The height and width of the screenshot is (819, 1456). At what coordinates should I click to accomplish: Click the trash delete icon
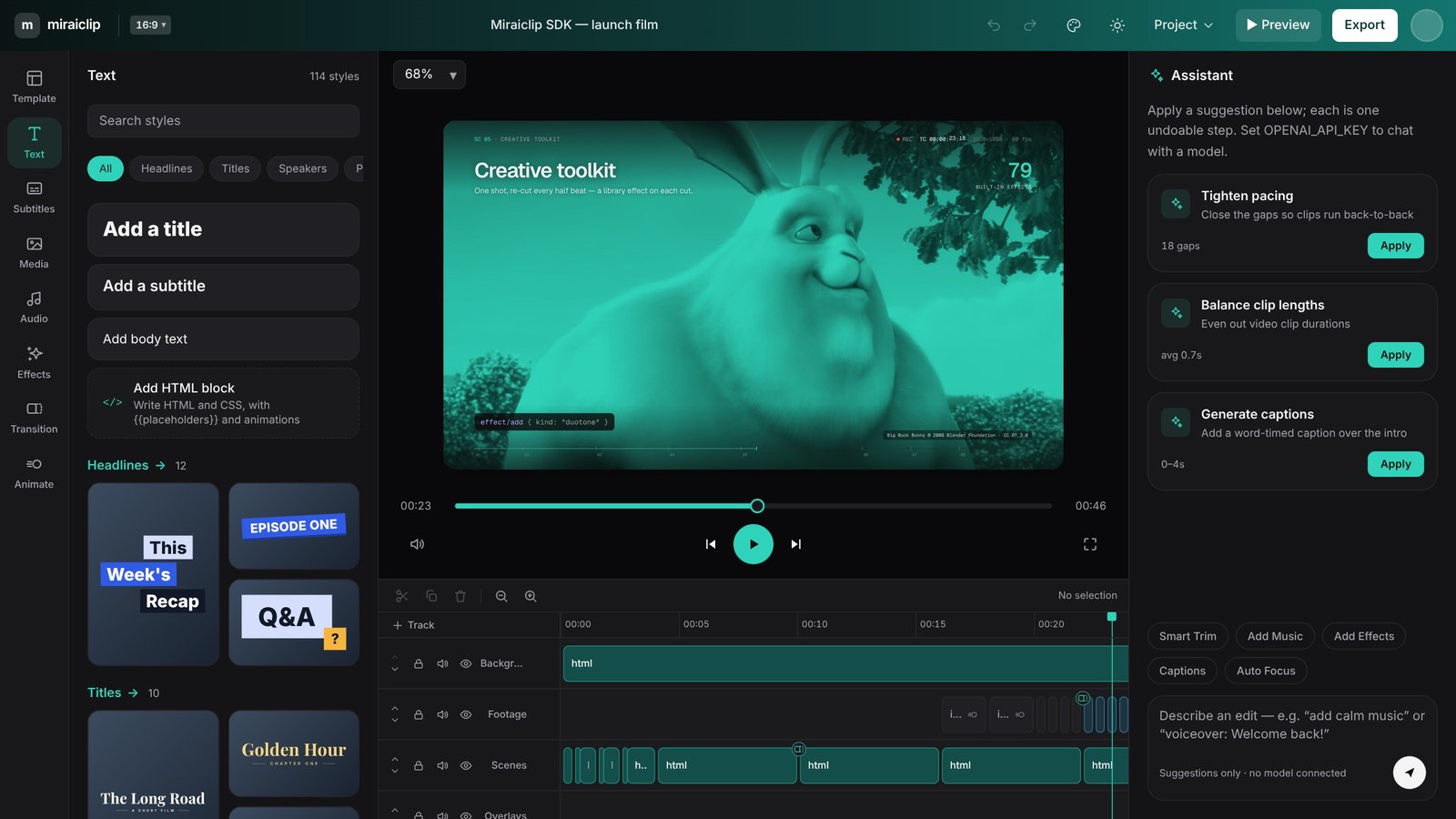coord(460,596)
